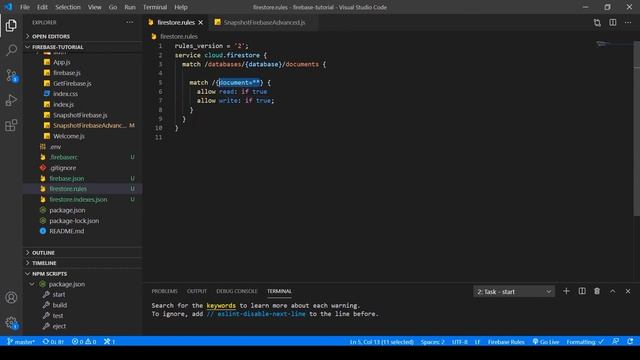Open the Accounts menu icon
This screenshot has width=640, height=360.
click(11, 298)
